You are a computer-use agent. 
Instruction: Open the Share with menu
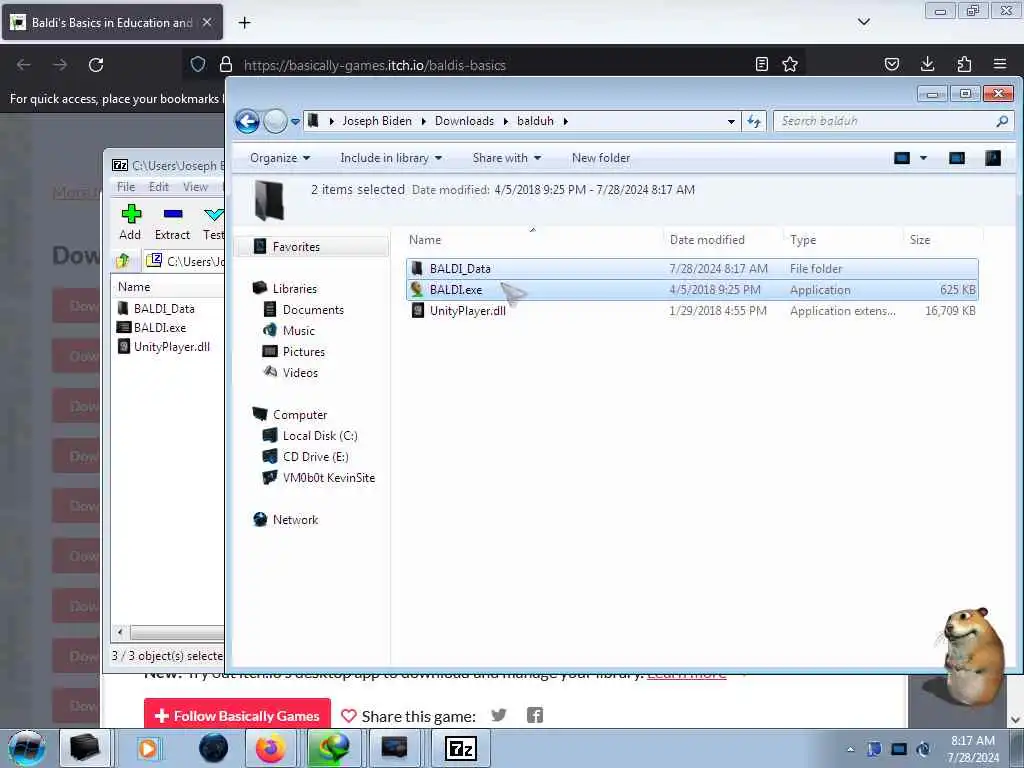507,158
